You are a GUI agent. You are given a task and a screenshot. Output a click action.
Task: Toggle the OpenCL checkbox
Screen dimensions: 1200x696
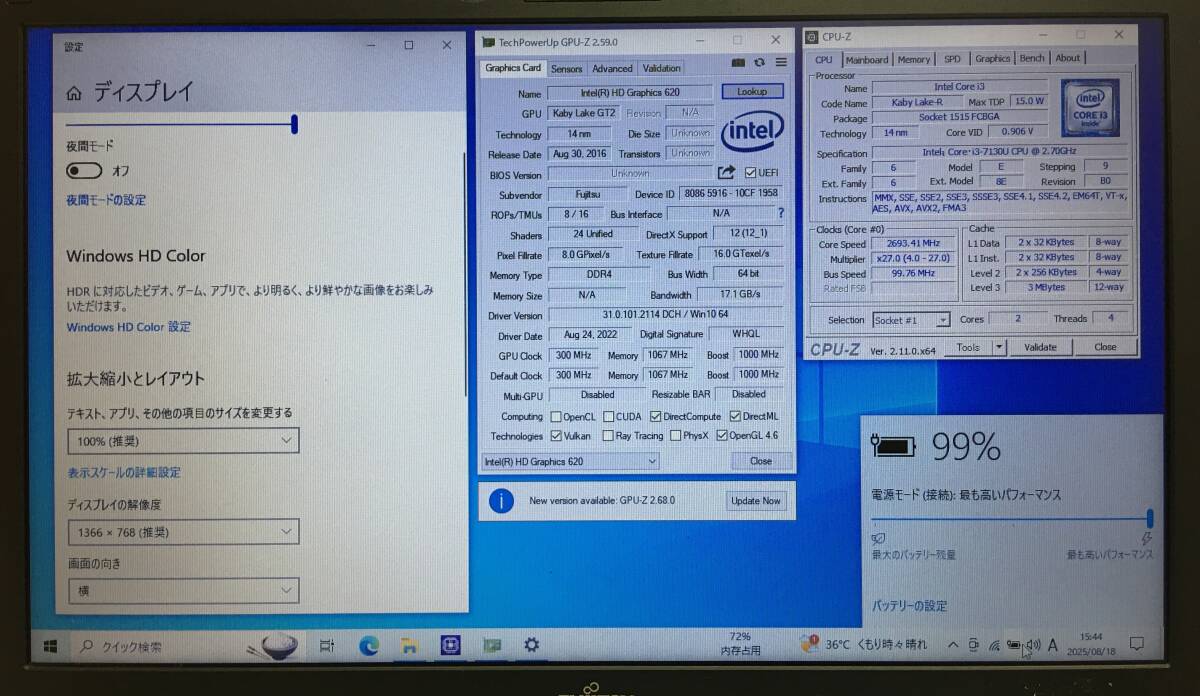(x=556, y=416)
